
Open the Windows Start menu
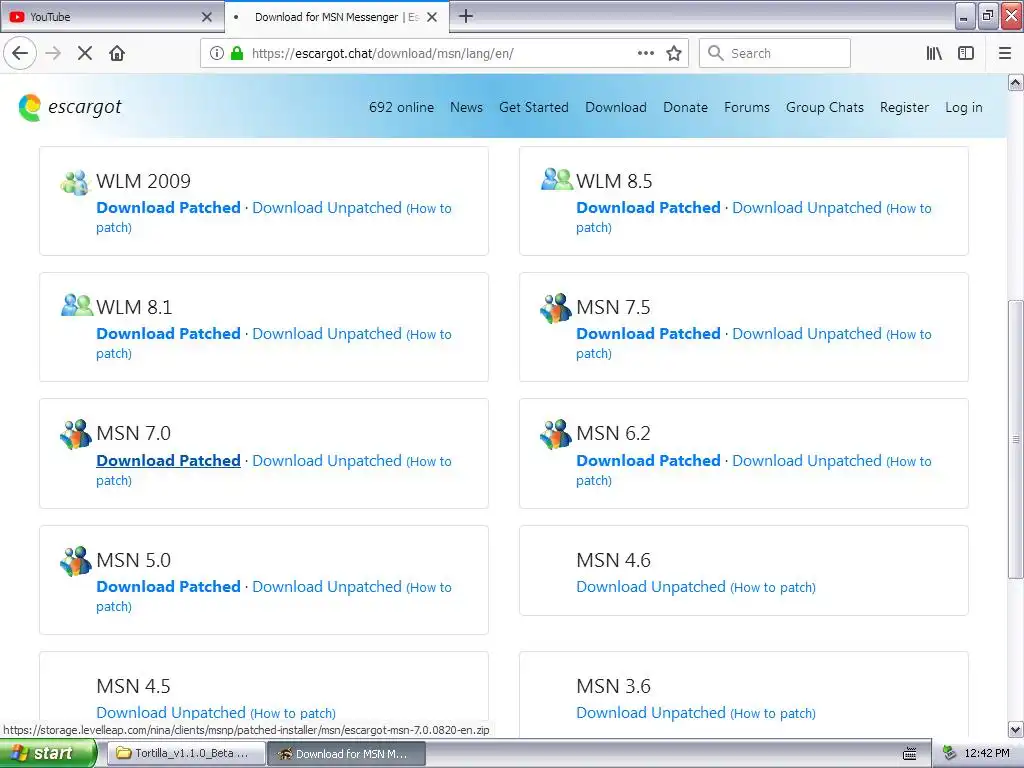[47, 753]
